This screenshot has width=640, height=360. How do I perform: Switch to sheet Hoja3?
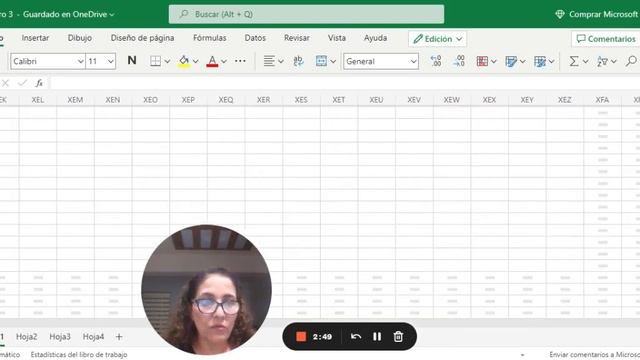60,337
